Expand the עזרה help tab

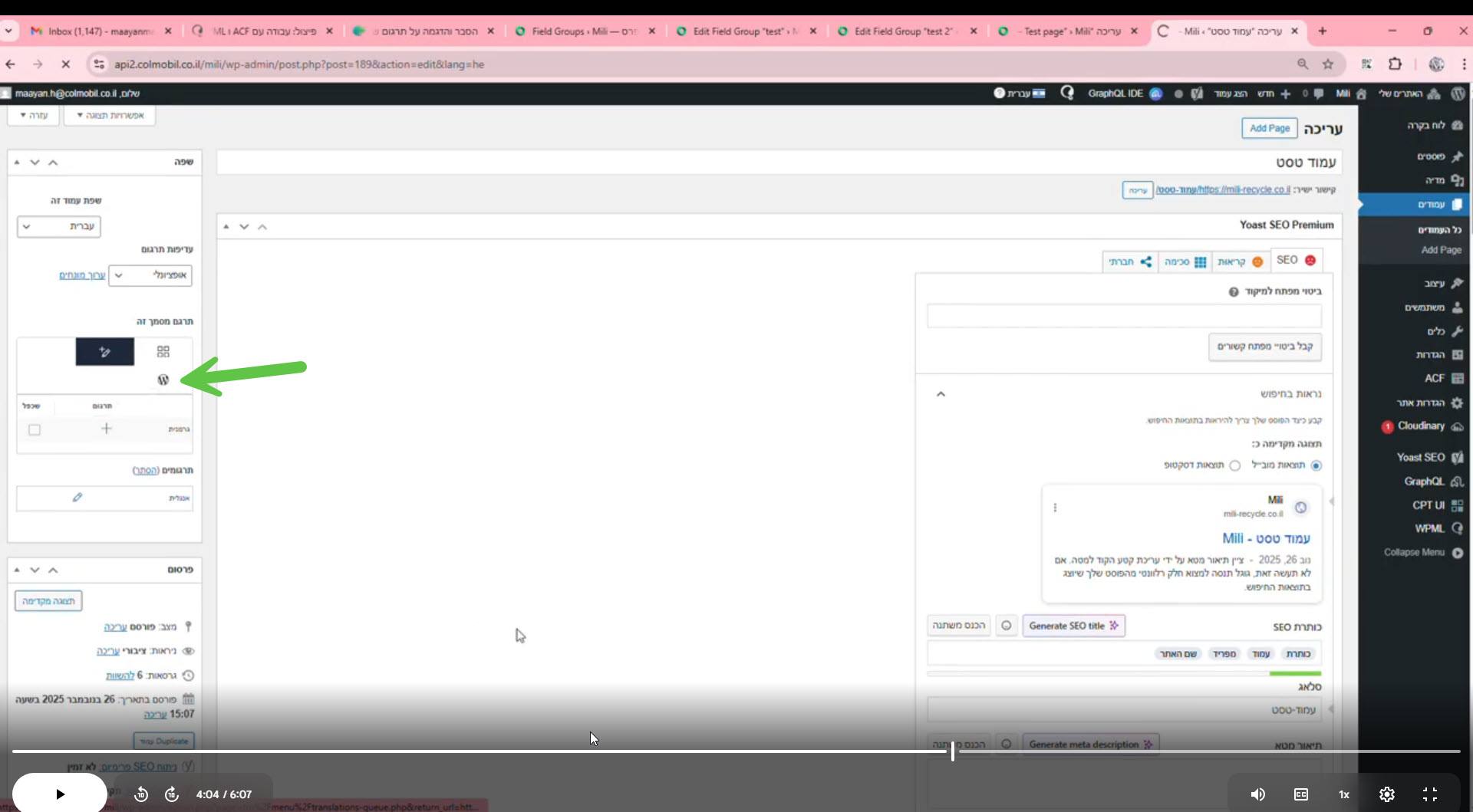tap(34, 116)
